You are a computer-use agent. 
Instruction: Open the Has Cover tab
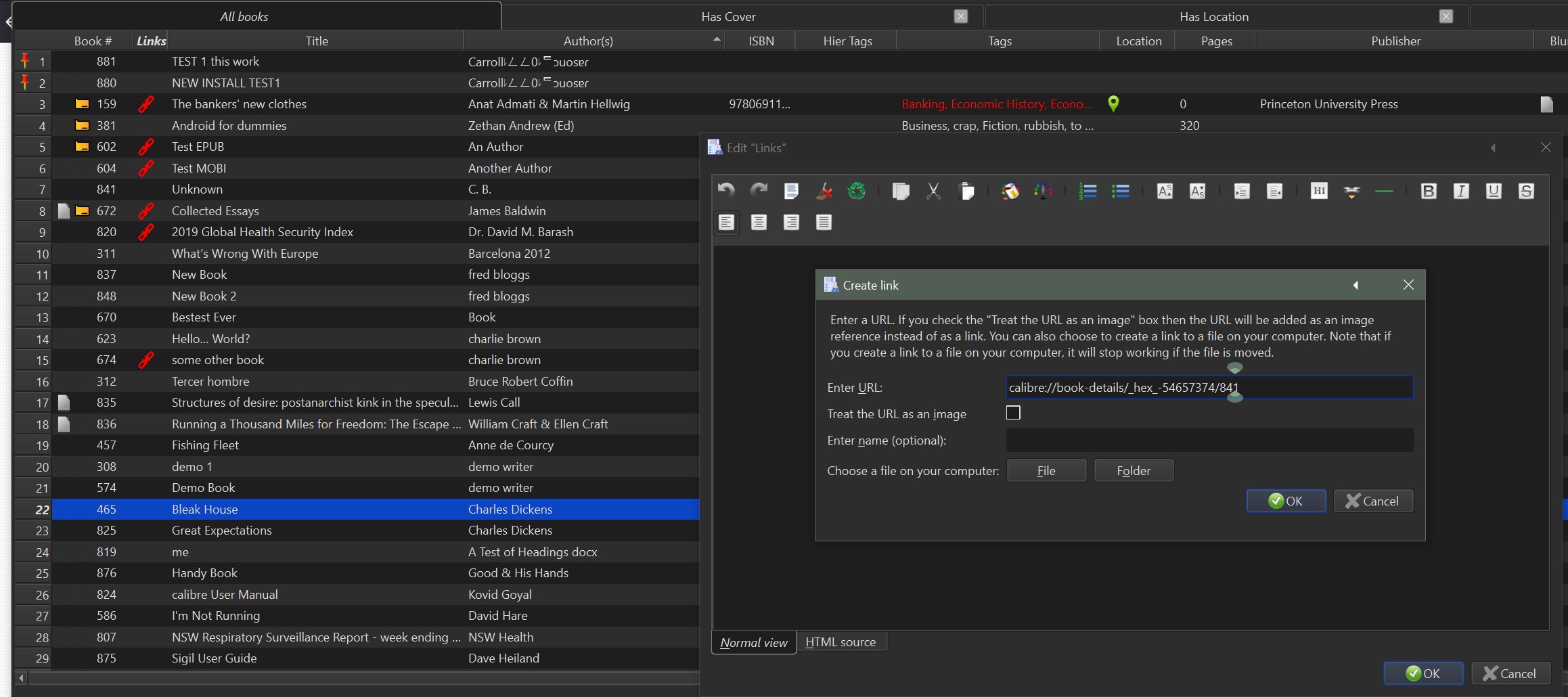point(728,16)
